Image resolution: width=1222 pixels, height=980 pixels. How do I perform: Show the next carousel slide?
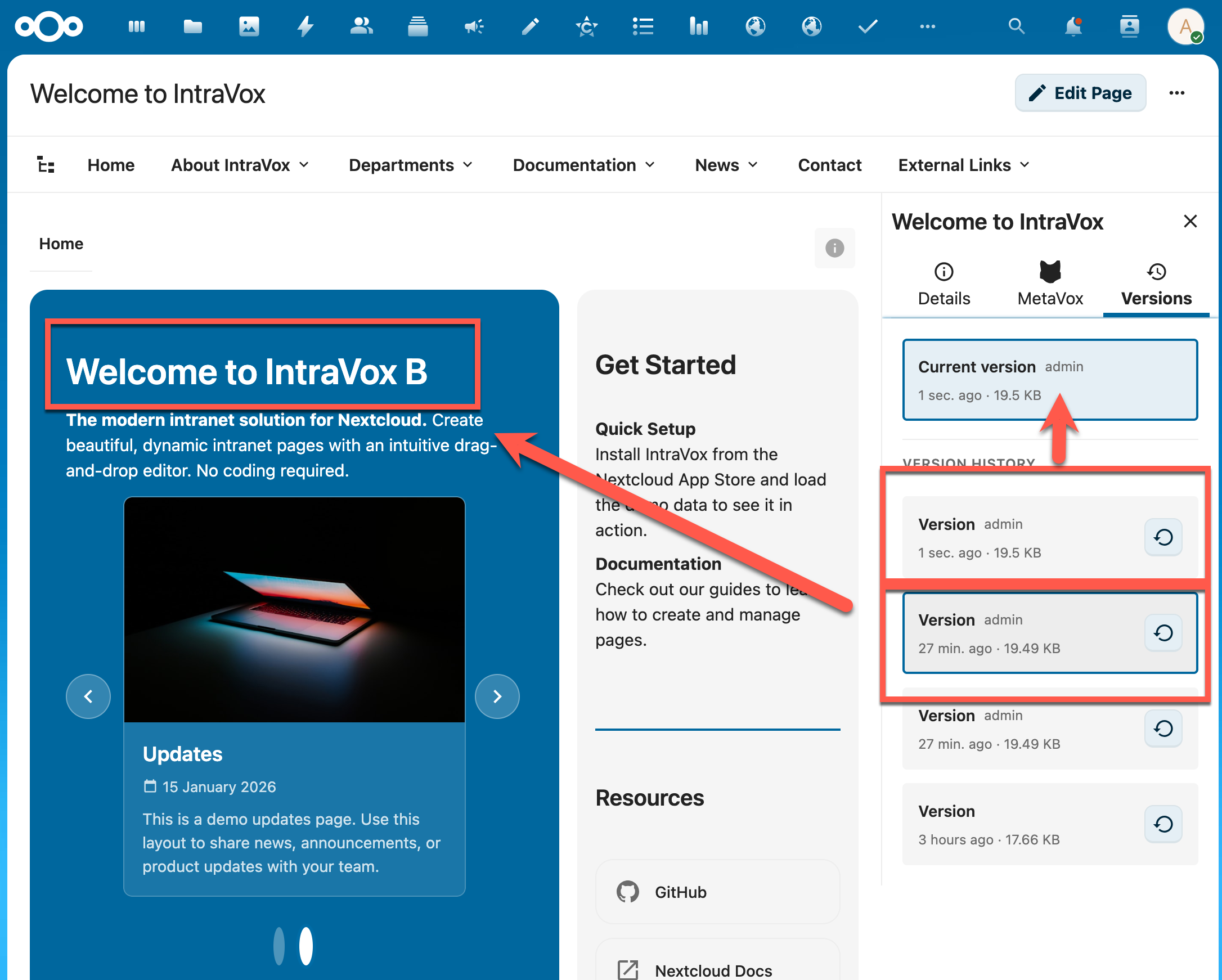coord(497,696)
